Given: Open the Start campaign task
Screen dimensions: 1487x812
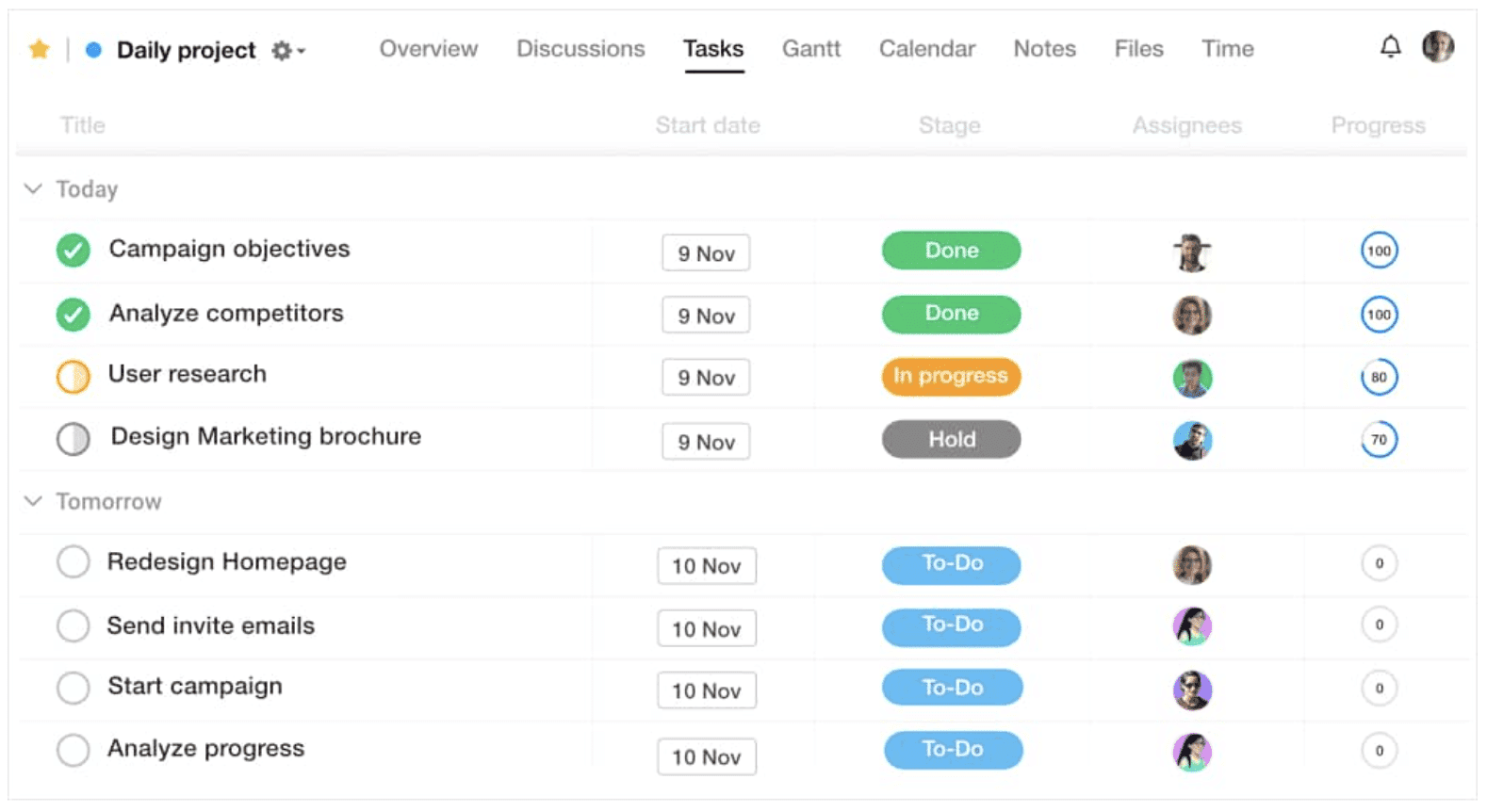Looking at the screenshot, I should [x=194, y=687].
